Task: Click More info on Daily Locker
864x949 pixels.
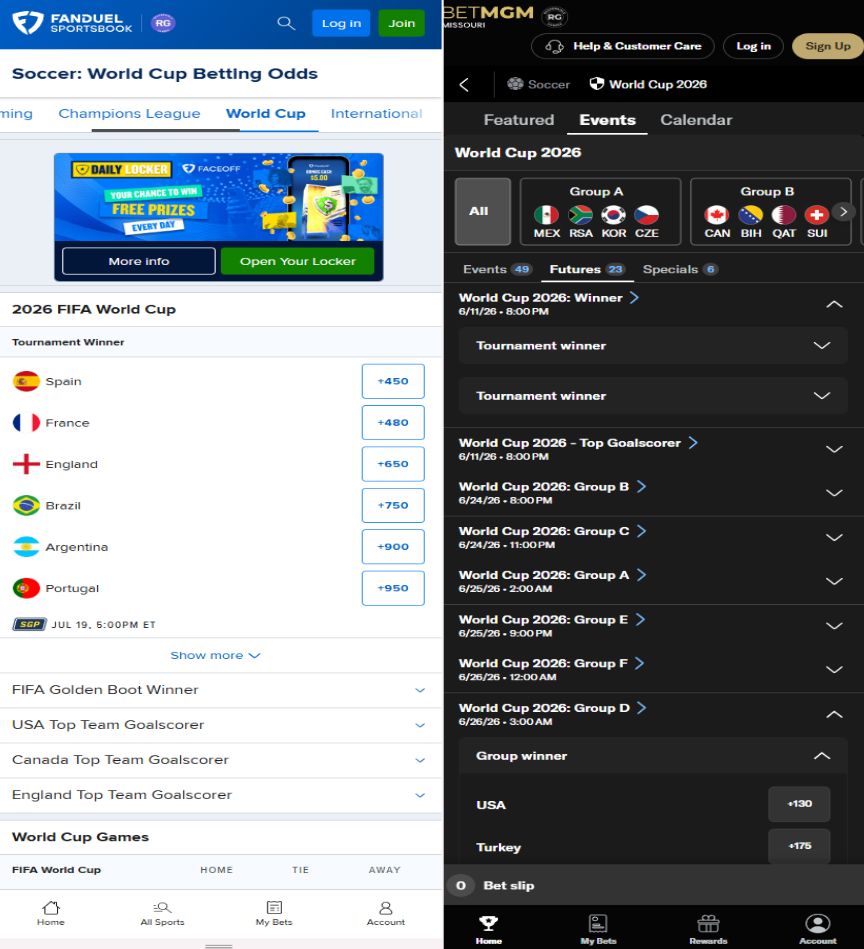Action: (x=139, y=261)
